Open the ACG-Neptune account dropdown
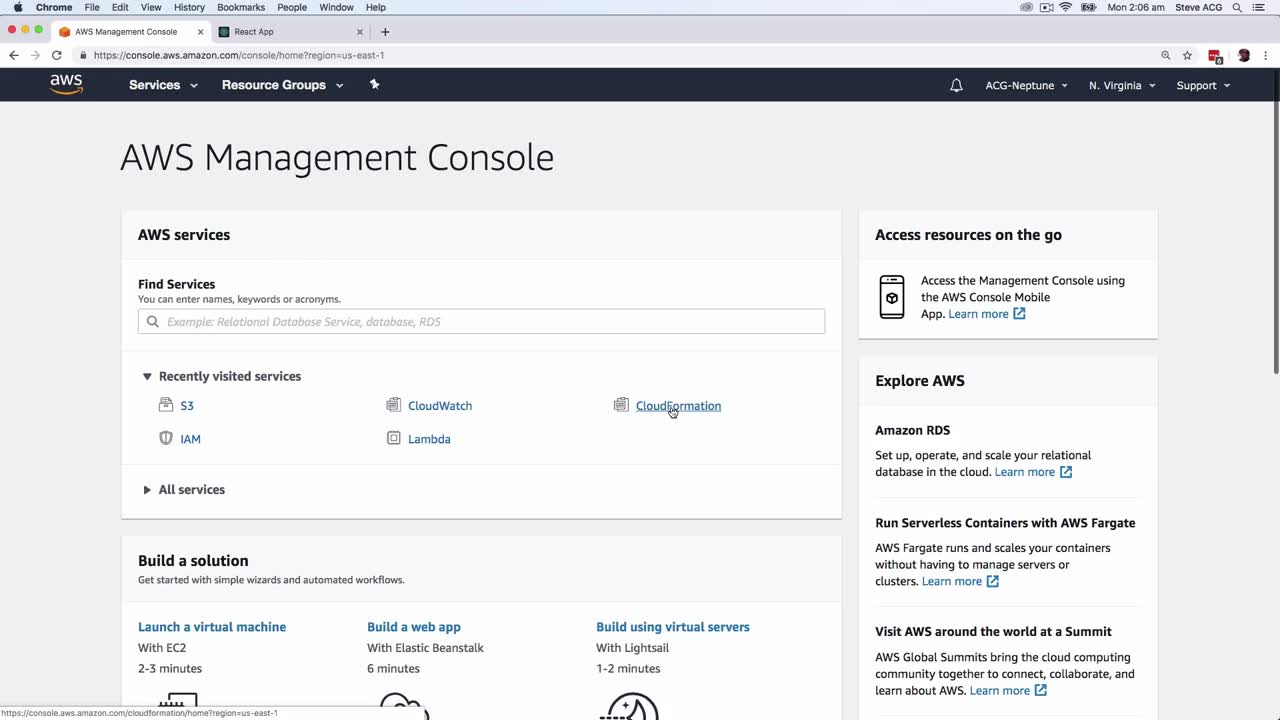 pos(1026,86)
